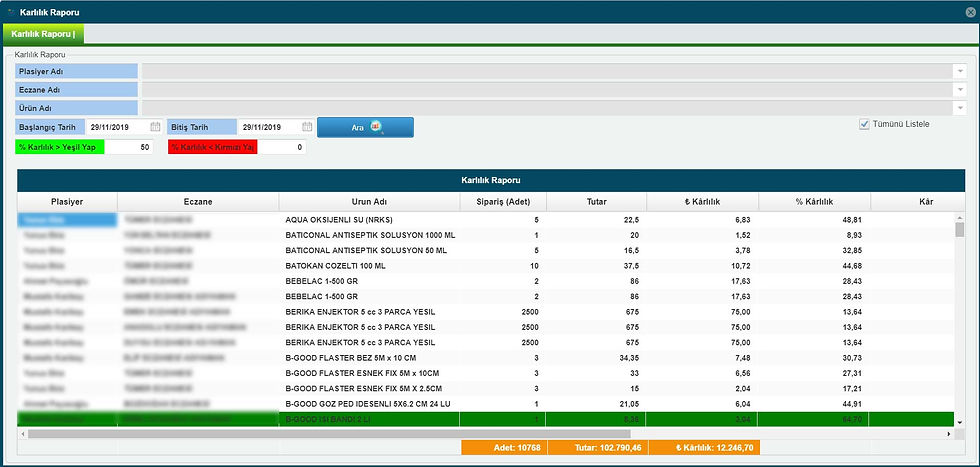Click the 48,81 % Kârlılık cell
980x467 pixels.
coord(814,220)
